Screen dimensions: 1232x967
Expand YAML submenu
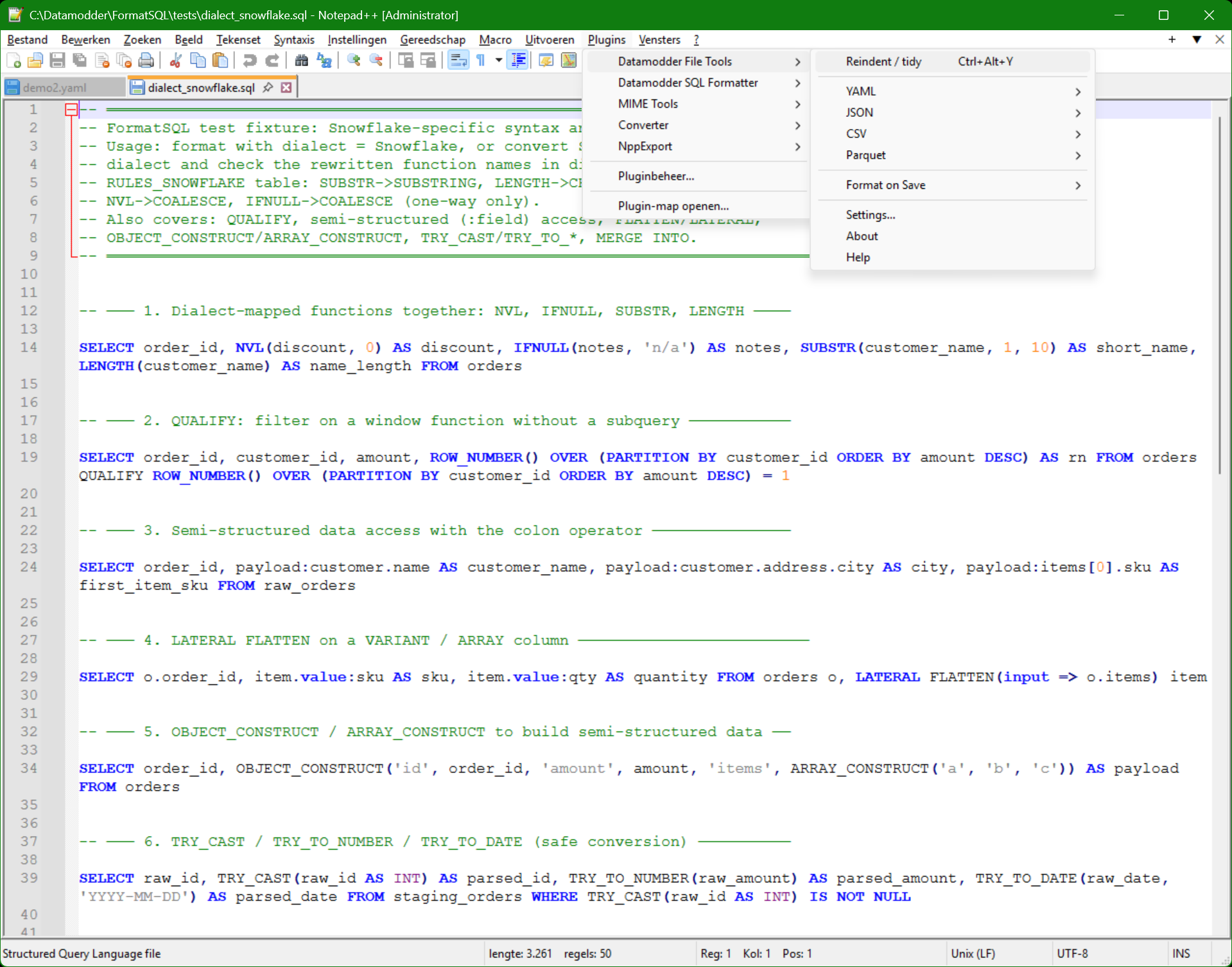pyautogui.click(x=952, y=91)
